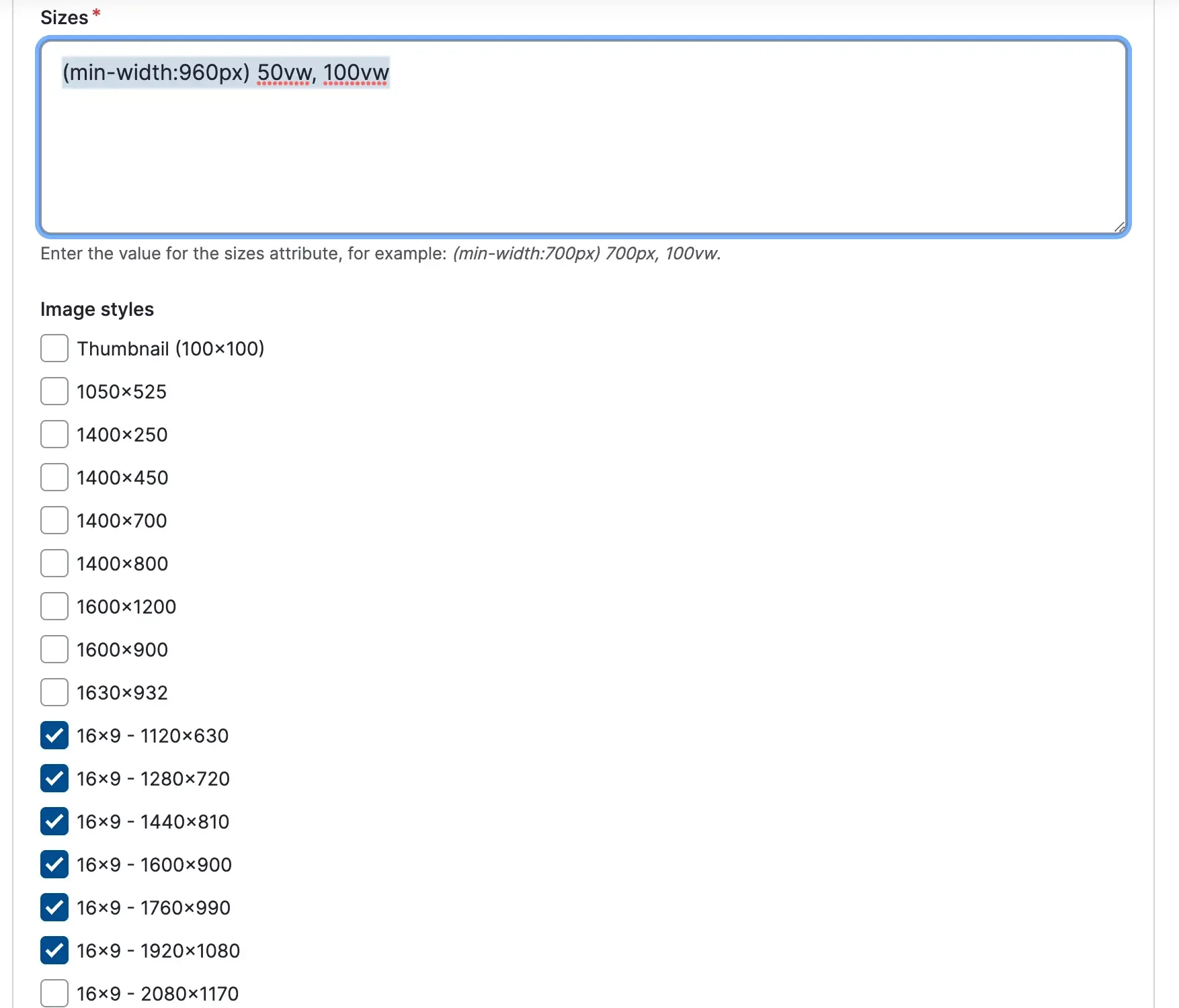The width and height of the screenshot is (1179, 1008).
Task: Check the 1600×900 image style
Action: (54, 649)
